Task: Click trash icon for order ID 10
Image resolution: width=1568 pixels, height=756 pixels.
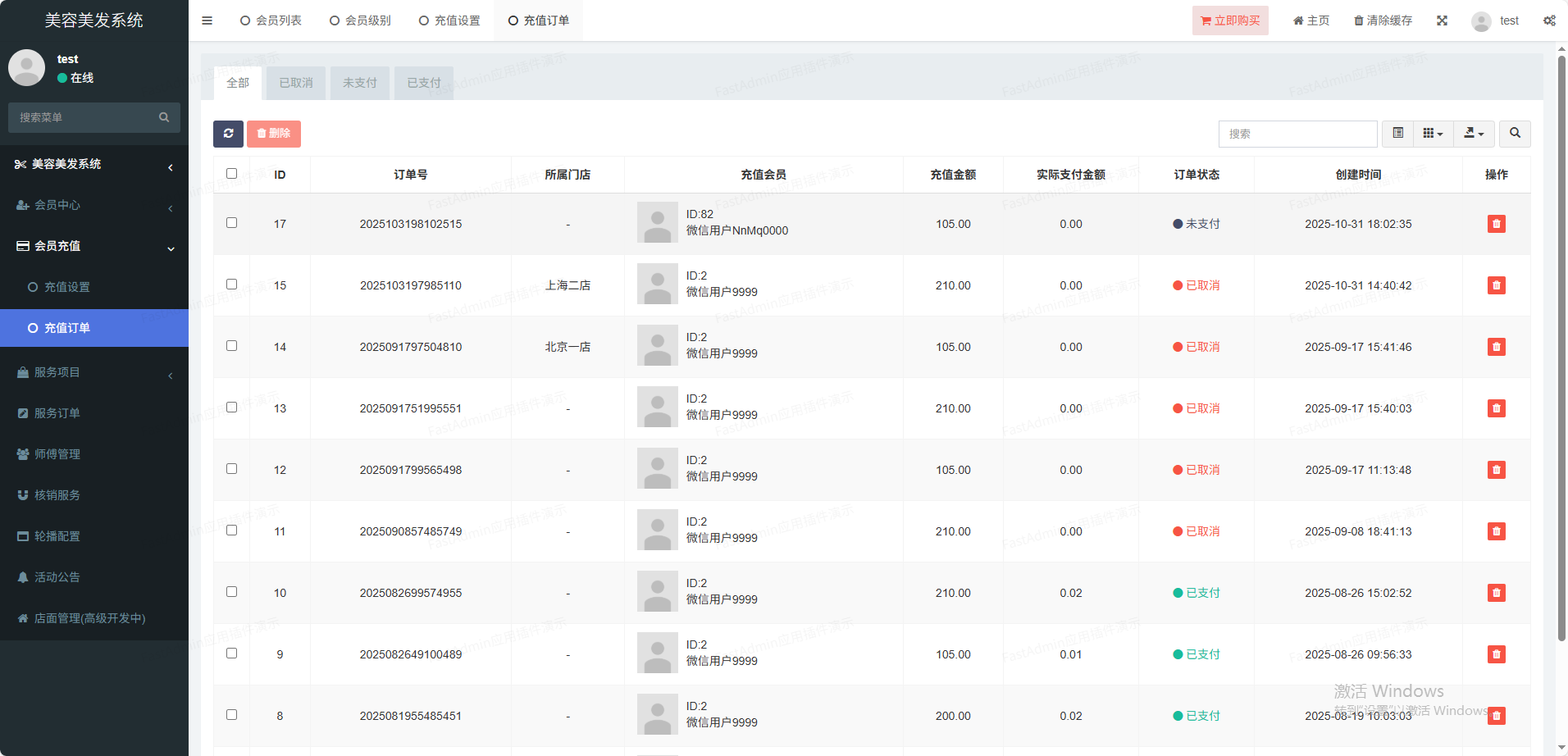Action: [x=1496, y=593]
